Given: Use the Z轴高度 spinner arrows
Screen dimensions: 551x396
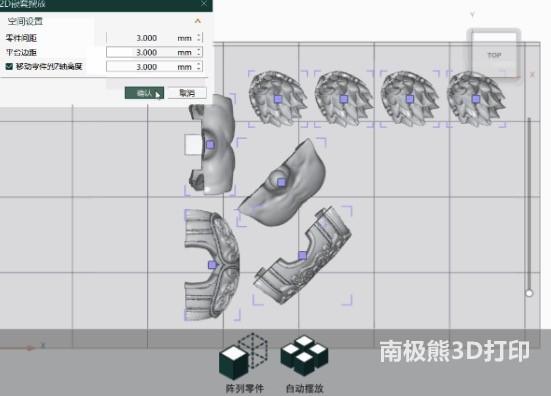Looking at the screenshot, I should [x=199, y=66].
